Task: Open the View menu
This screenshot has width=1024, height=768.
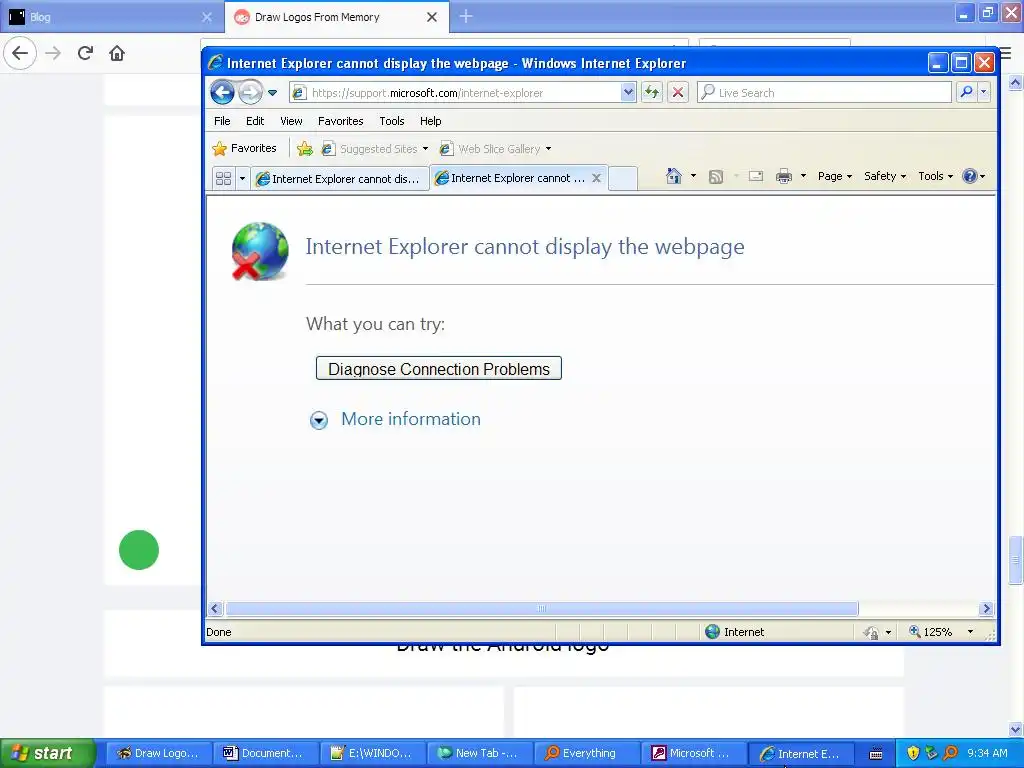Action: pos(291,121)
